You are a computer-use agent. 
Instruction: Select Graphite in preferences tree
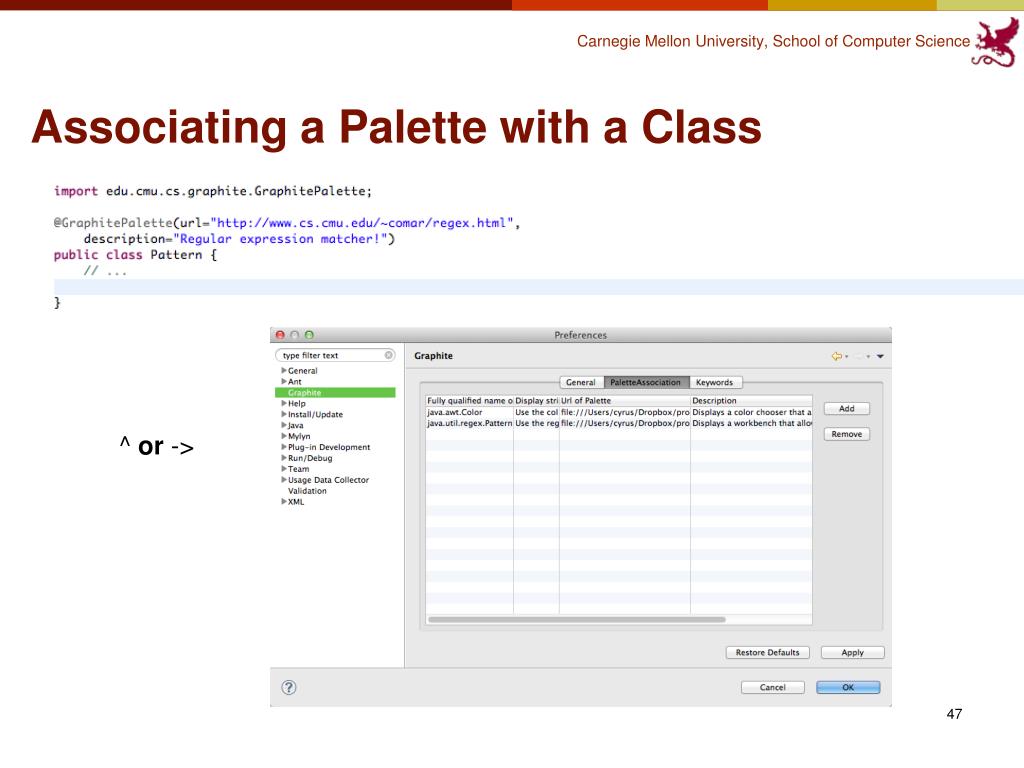335,392
